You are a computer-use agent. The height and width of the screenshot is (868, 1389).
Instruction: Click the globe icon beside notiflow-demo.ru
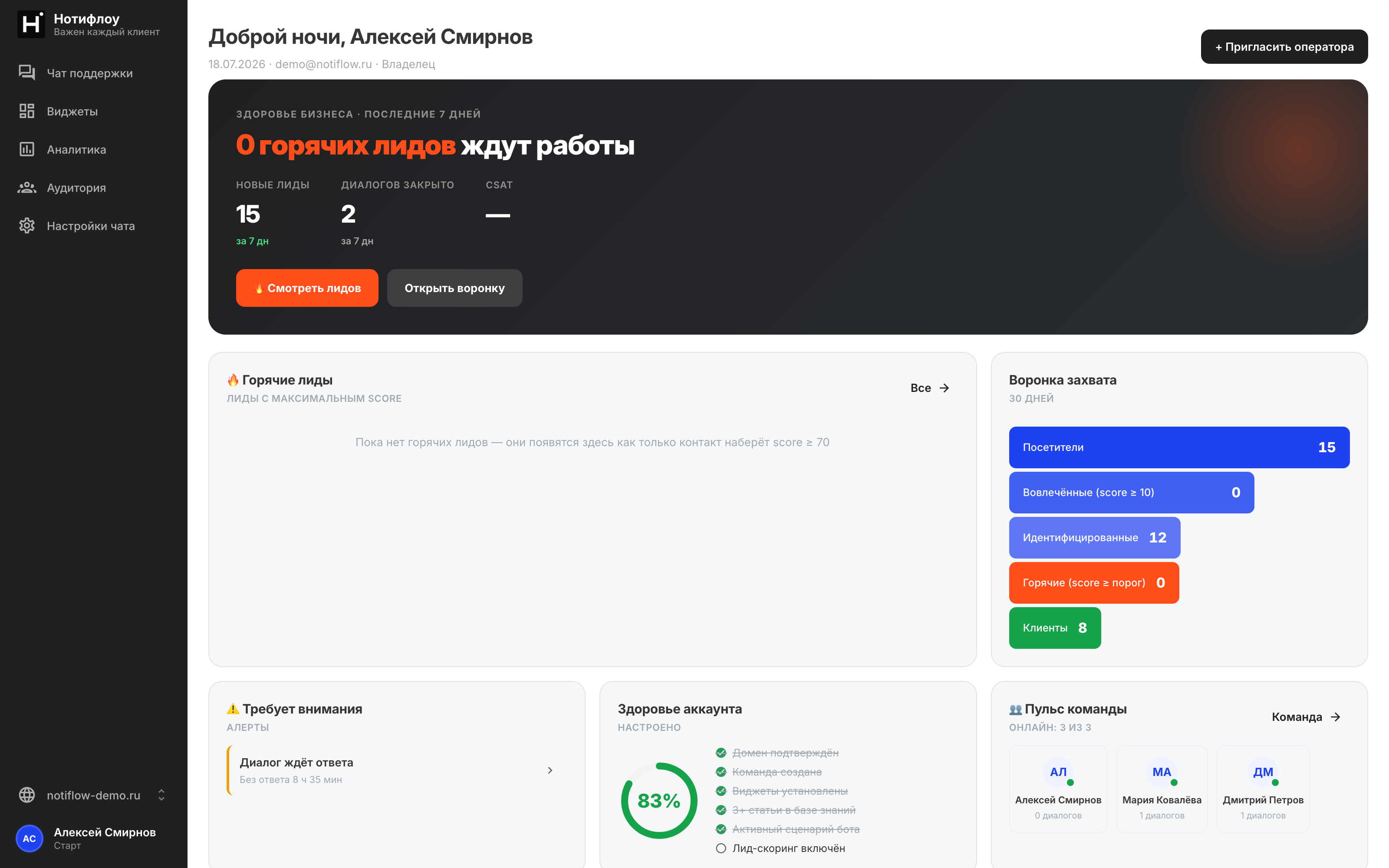tap(26, 795)
